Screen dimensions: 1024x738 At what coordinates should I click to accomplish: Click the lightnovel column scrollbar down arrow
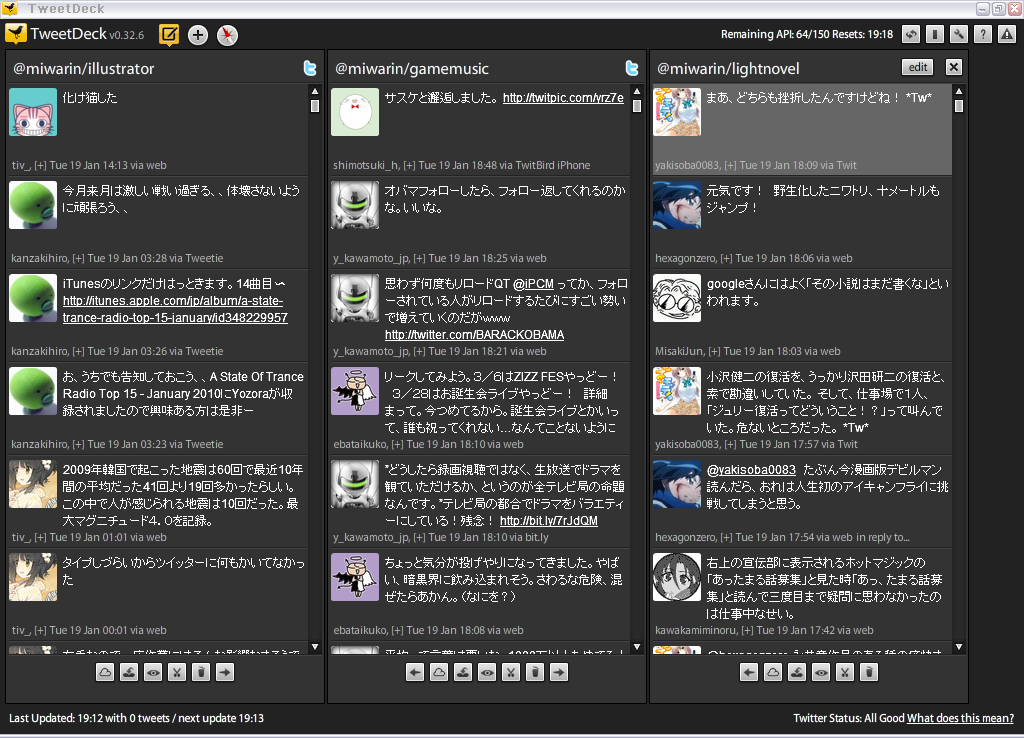coord(959,647)
